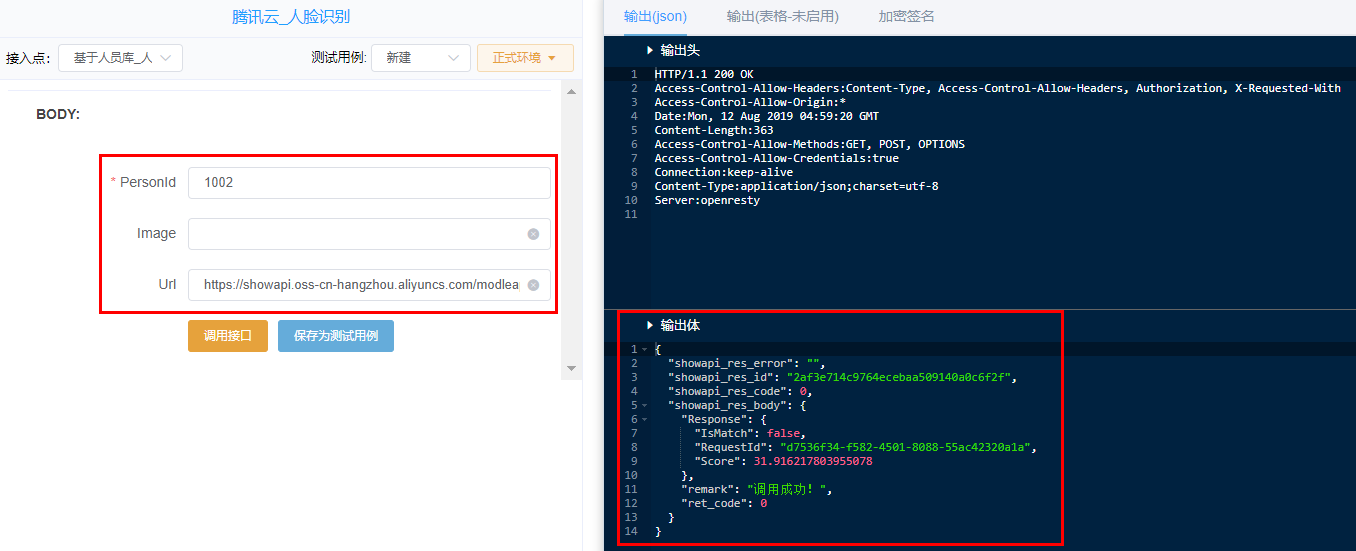1356x551 pixels.
Task: Click the form scrollbar down arrow
Action: coord(572,369)
